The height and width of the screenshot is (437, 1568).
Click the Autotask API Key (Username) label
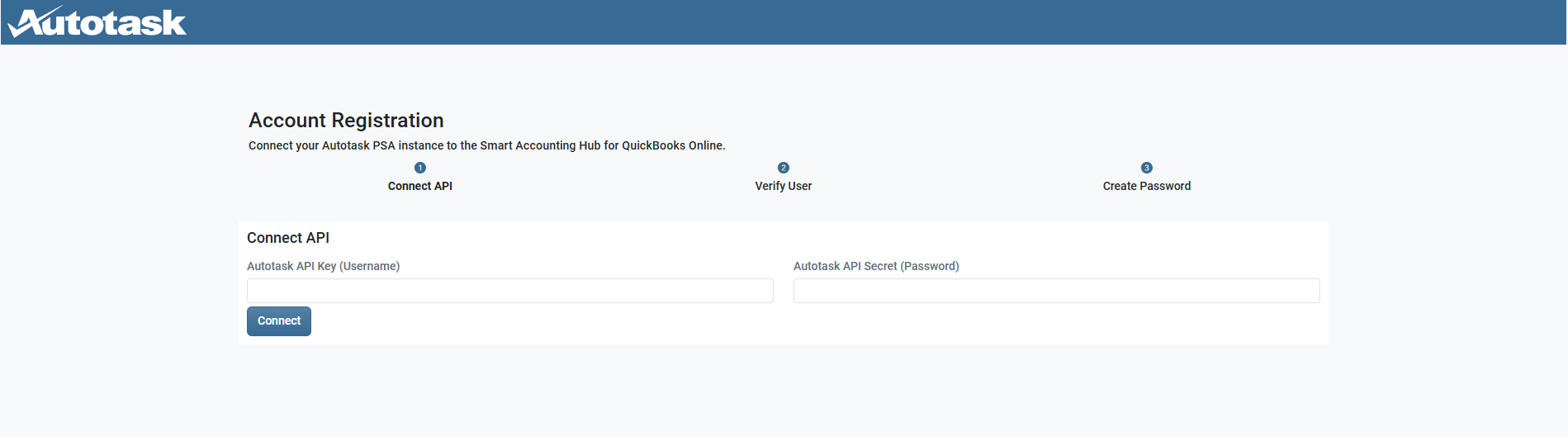(324, 266)
